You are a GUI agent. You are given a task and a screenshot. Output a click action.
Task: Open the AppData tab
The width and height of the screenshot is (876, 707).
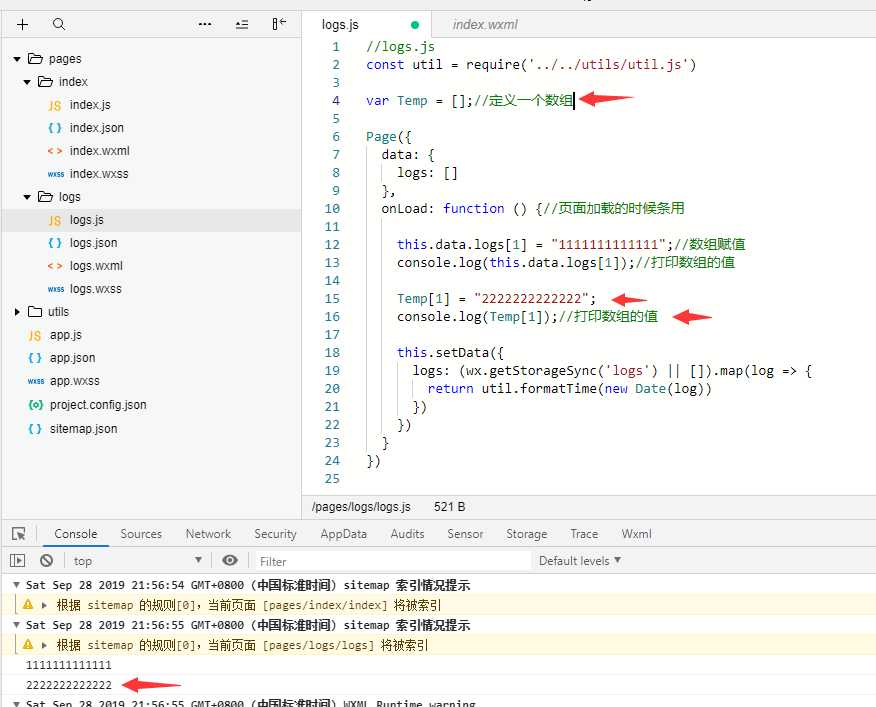point(344,534)
